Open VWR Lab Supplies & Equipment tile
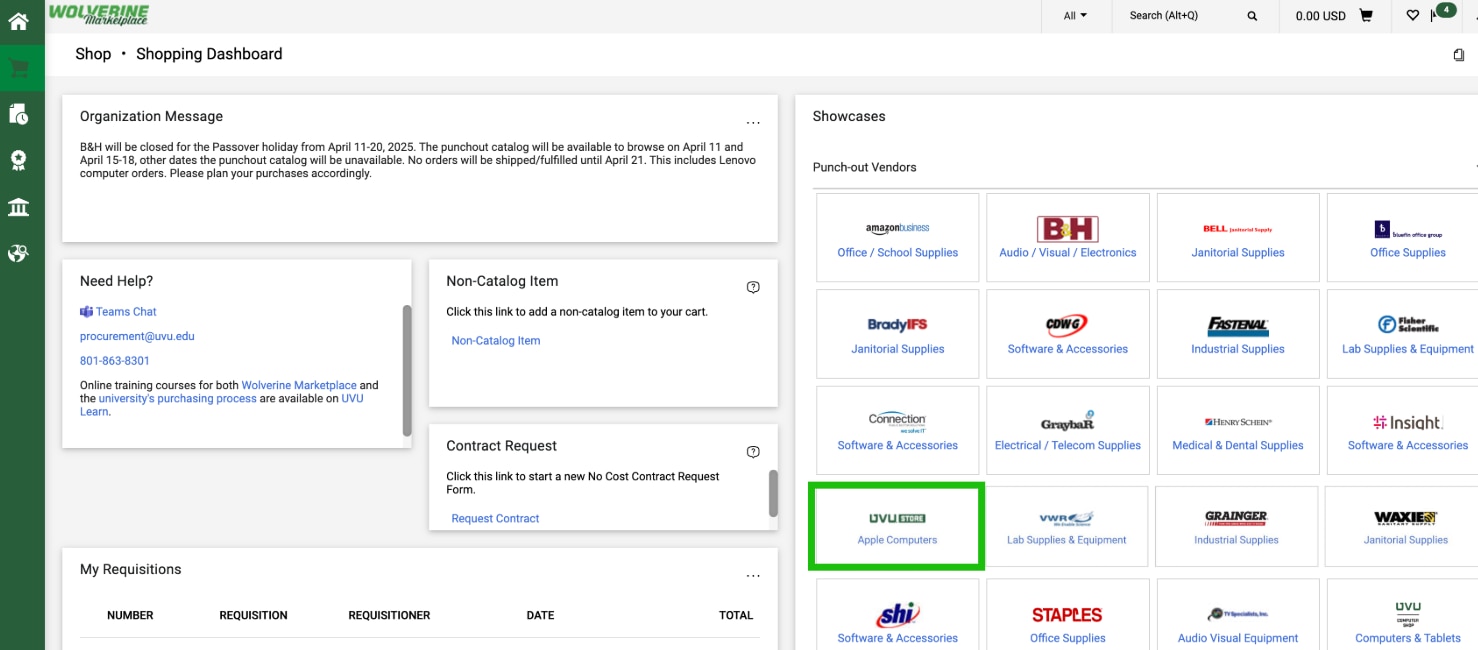This screenshot has width=1478, height=650. [x=1066, y=527]
